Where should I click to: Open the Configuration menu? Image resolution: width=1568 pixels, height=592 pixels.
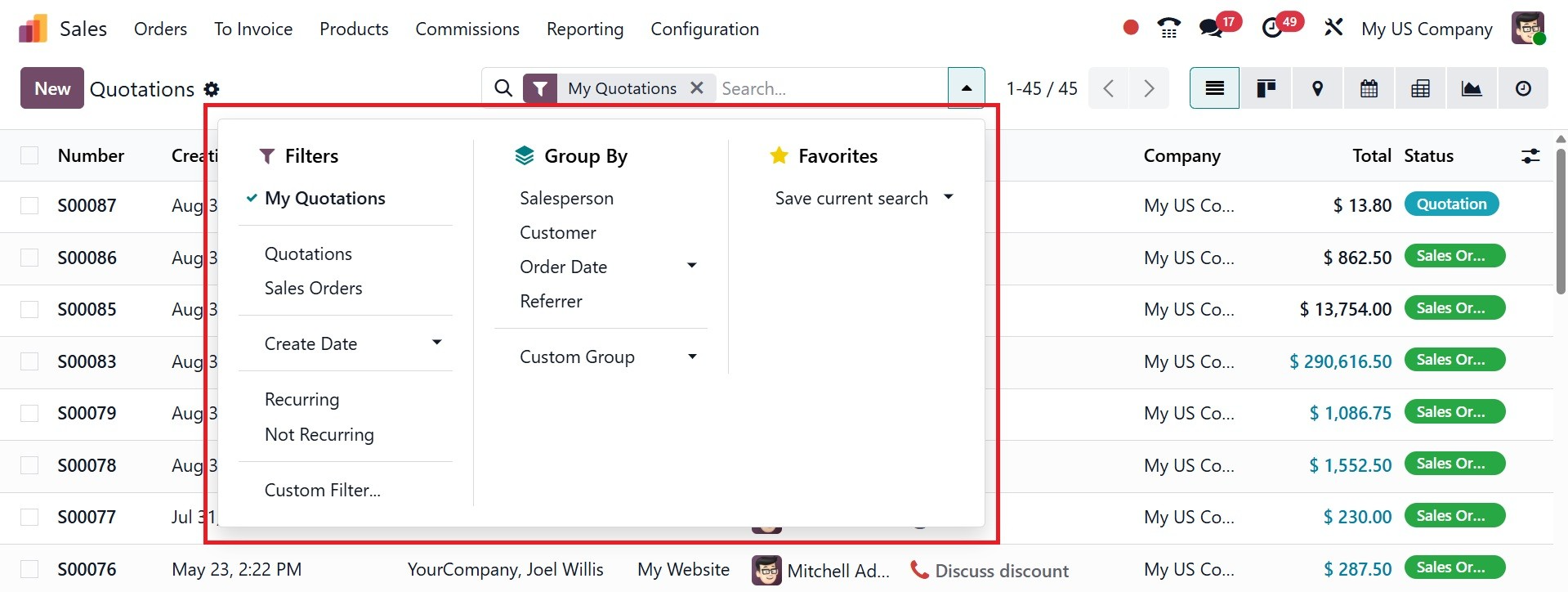pyautogui.click(x=704, y=29)
